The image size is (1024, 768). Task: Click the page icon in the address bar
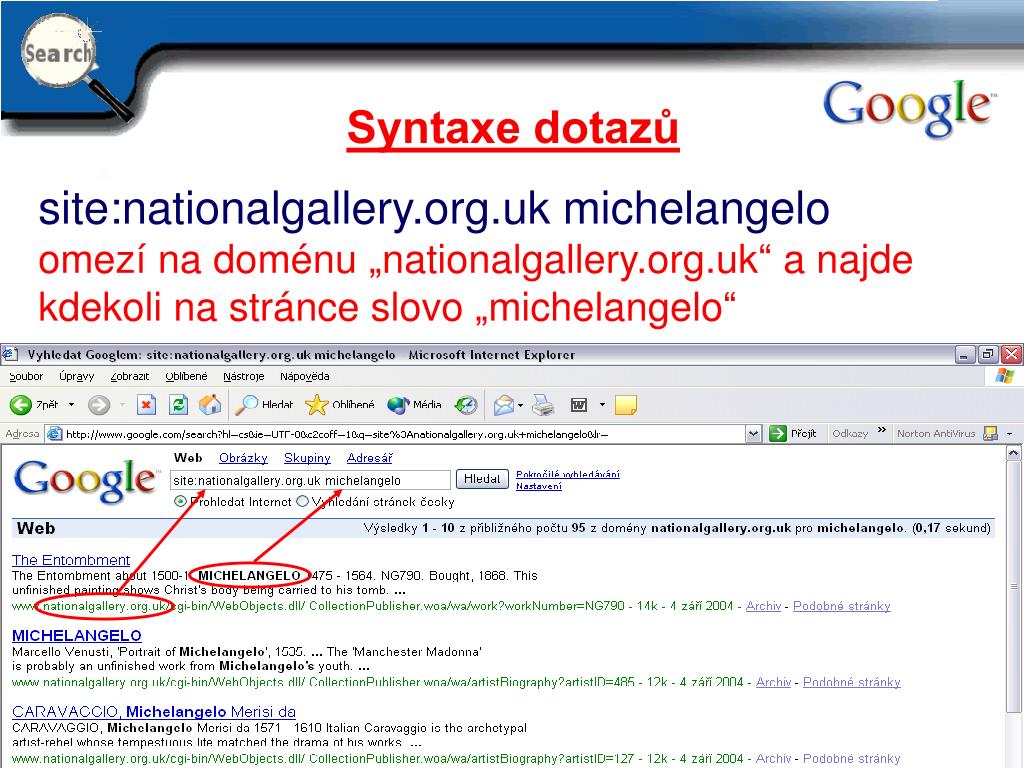pyautogui.click(x=55, y=434)
